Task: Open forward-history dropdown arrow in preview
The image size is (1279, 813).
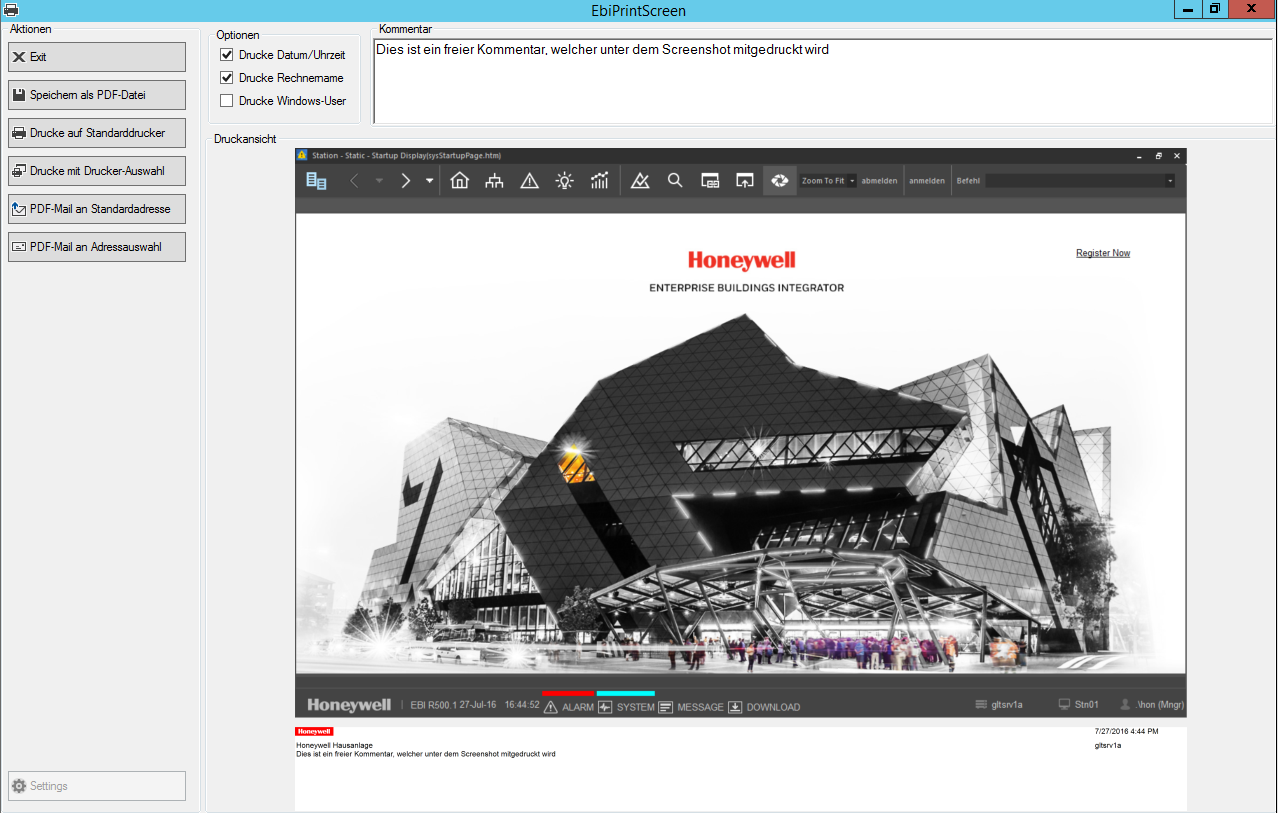Action: (x=429, y=181)
